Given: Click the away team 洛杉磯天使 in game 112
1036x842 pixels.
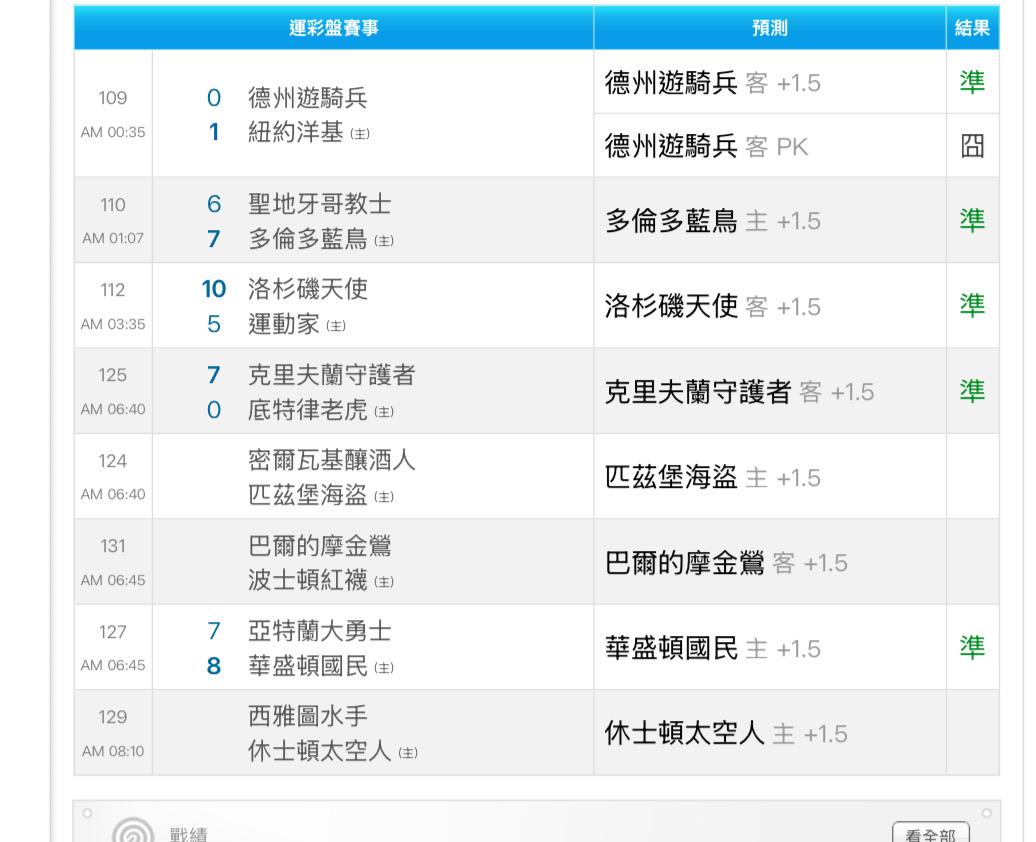Looking at the screenshot, I should 307,289.
